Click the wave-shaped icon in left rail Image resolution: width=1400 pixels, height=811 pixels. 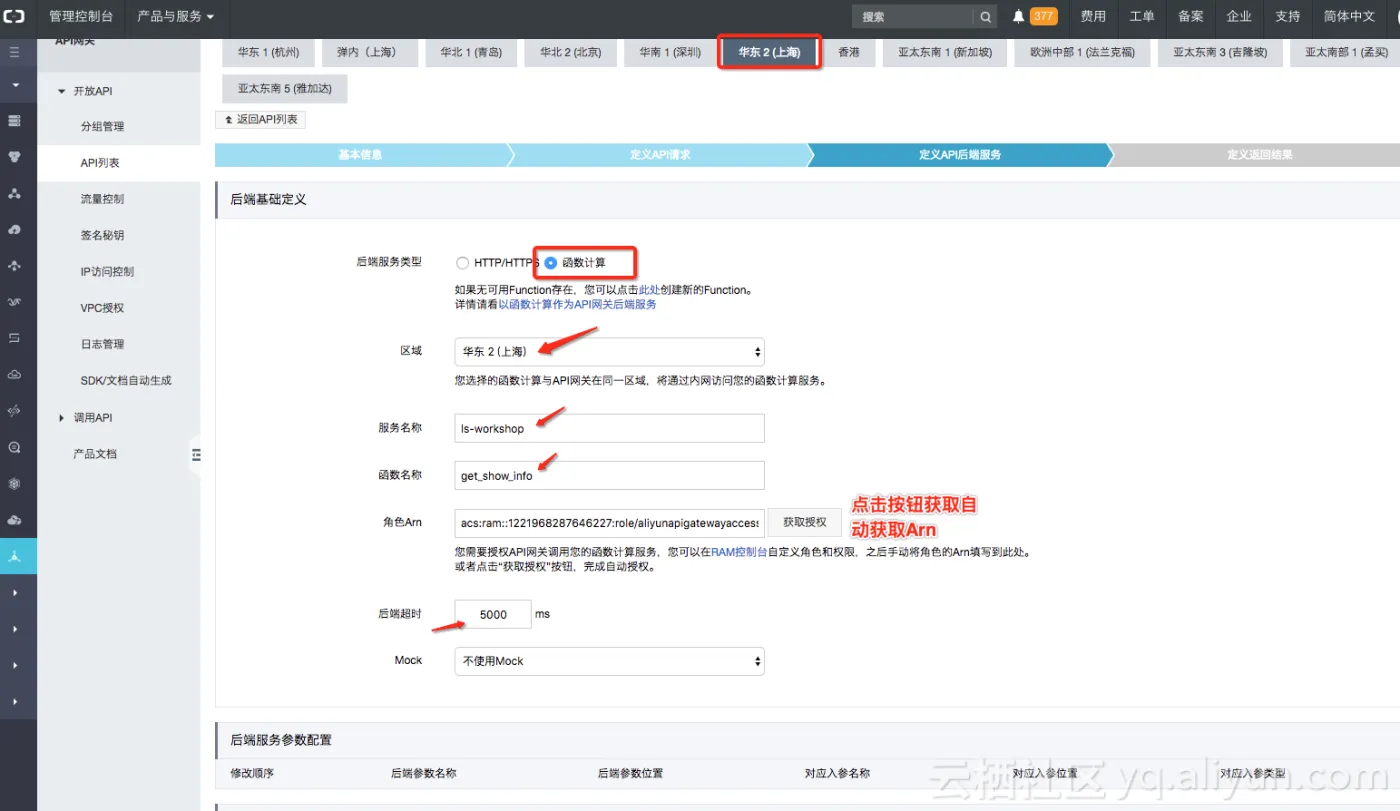click(14, 302)
